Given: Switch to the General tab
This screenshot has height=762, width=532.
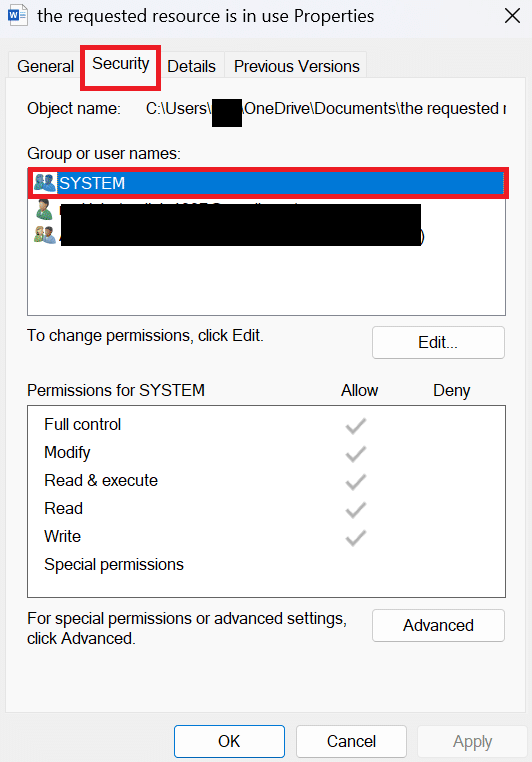Looking at the screenshot, I should [x=45, y=66].
